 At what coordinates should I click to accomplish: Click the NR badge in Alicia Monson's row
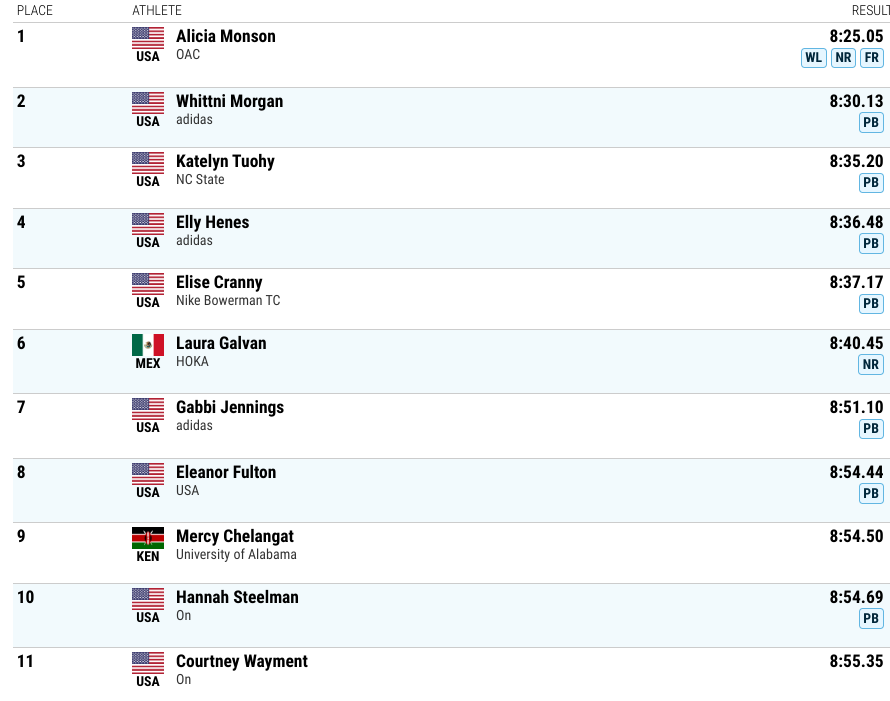click(x=843, y=57)
